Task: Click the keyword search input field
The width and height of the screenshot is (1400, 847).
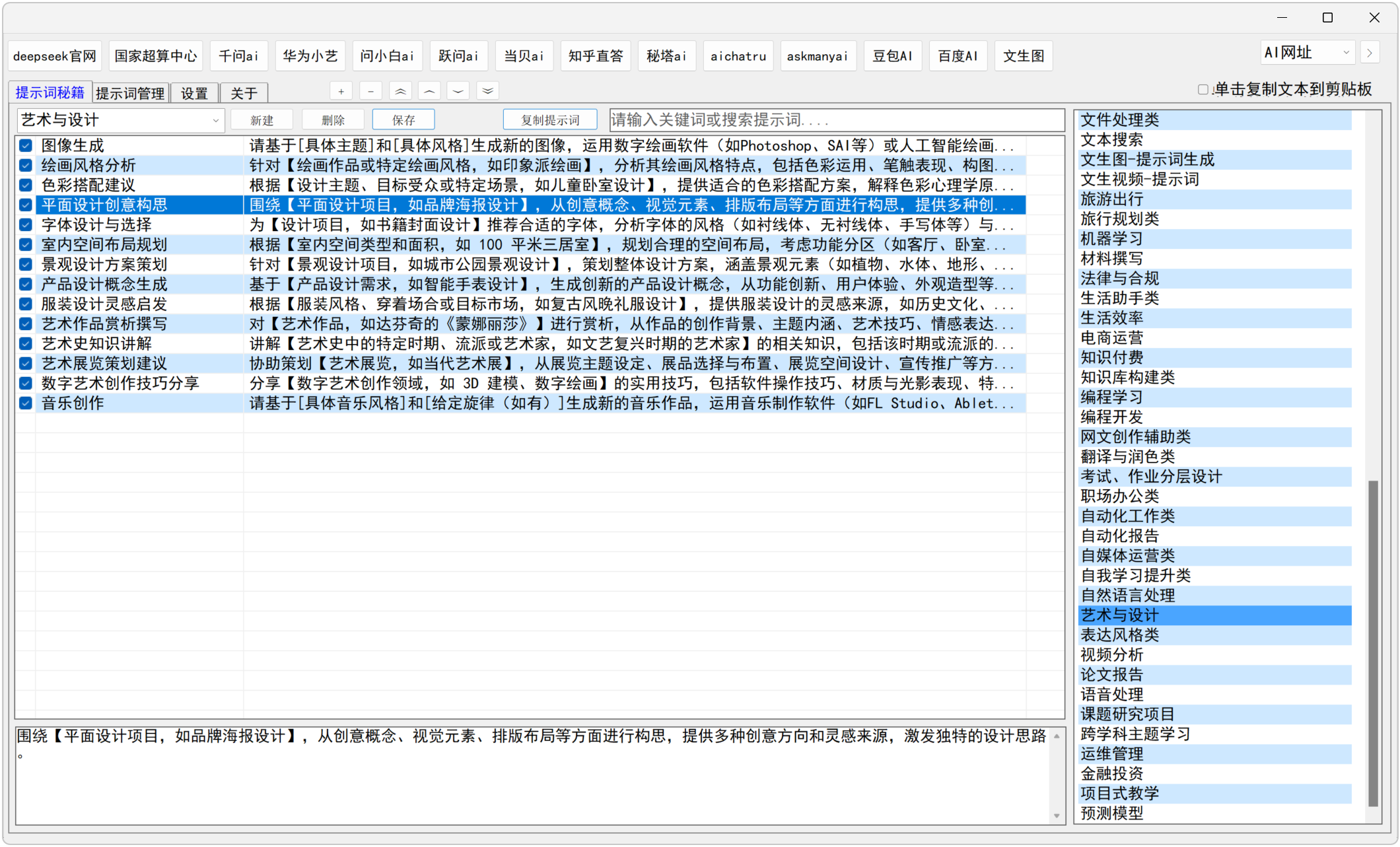Action: pos(837,120)
